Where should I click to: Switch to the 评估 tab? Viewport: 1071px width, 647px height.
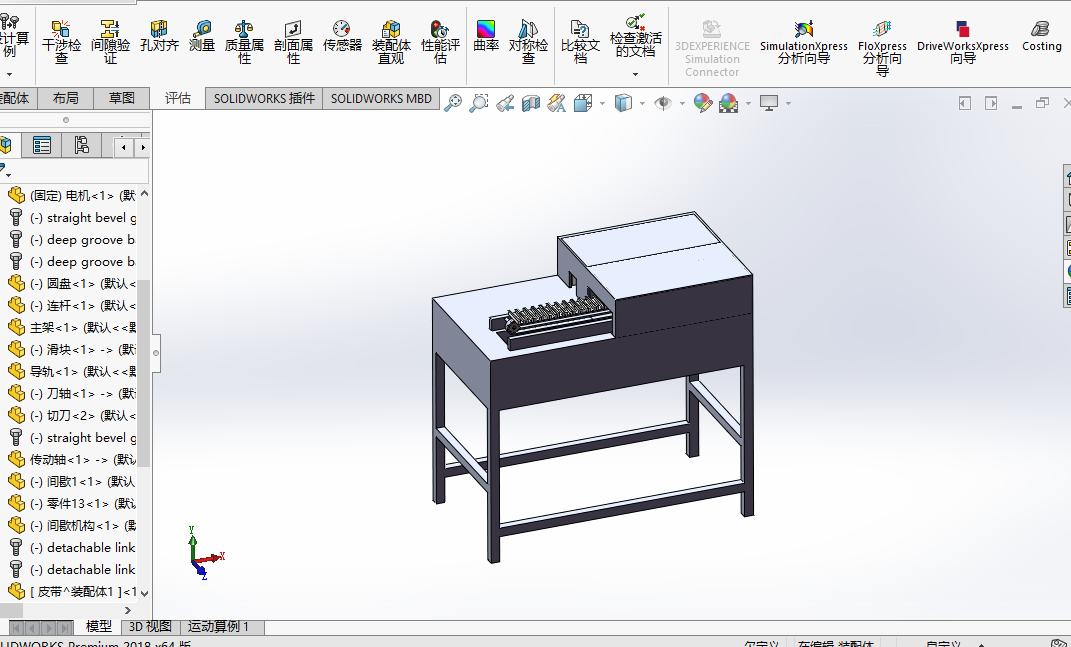click(178, 98)
